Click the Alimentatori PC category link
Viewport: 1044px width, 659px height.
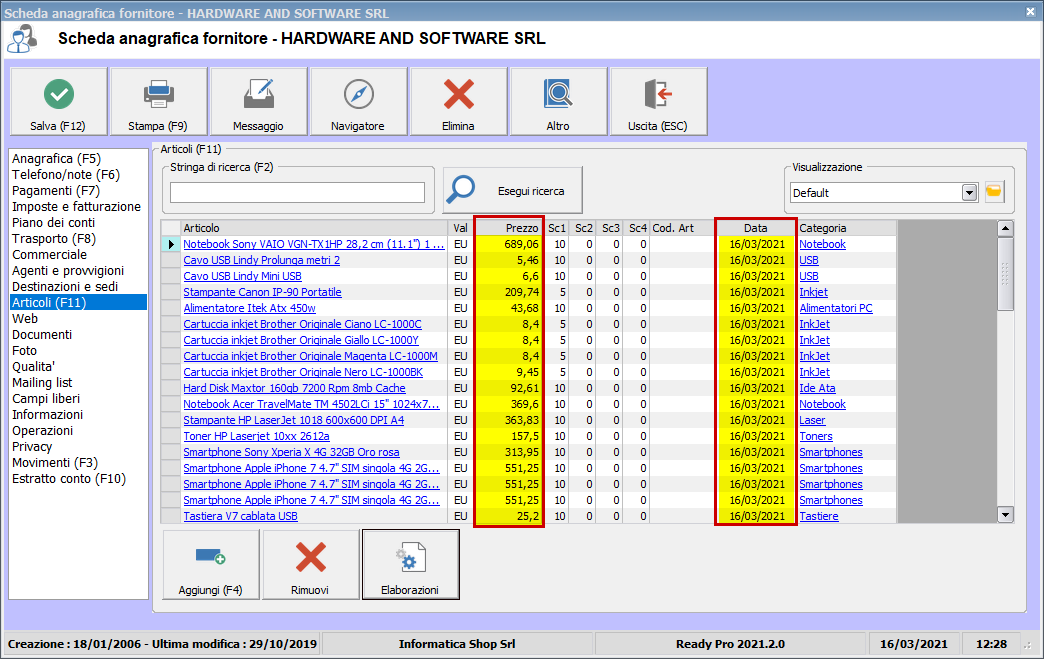tap(836, 308)
